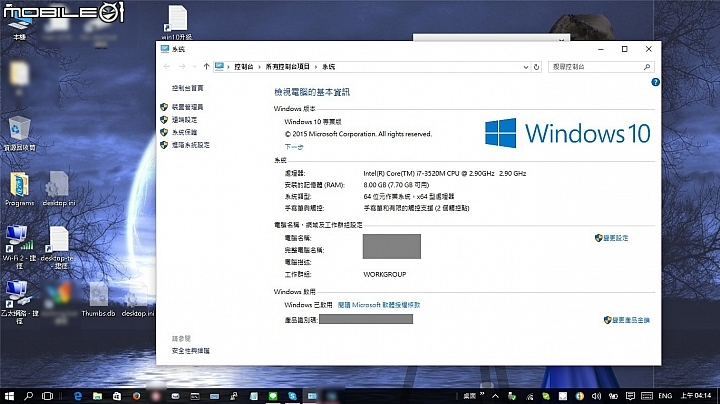Click the active System window taskbar button

(312, 396)
